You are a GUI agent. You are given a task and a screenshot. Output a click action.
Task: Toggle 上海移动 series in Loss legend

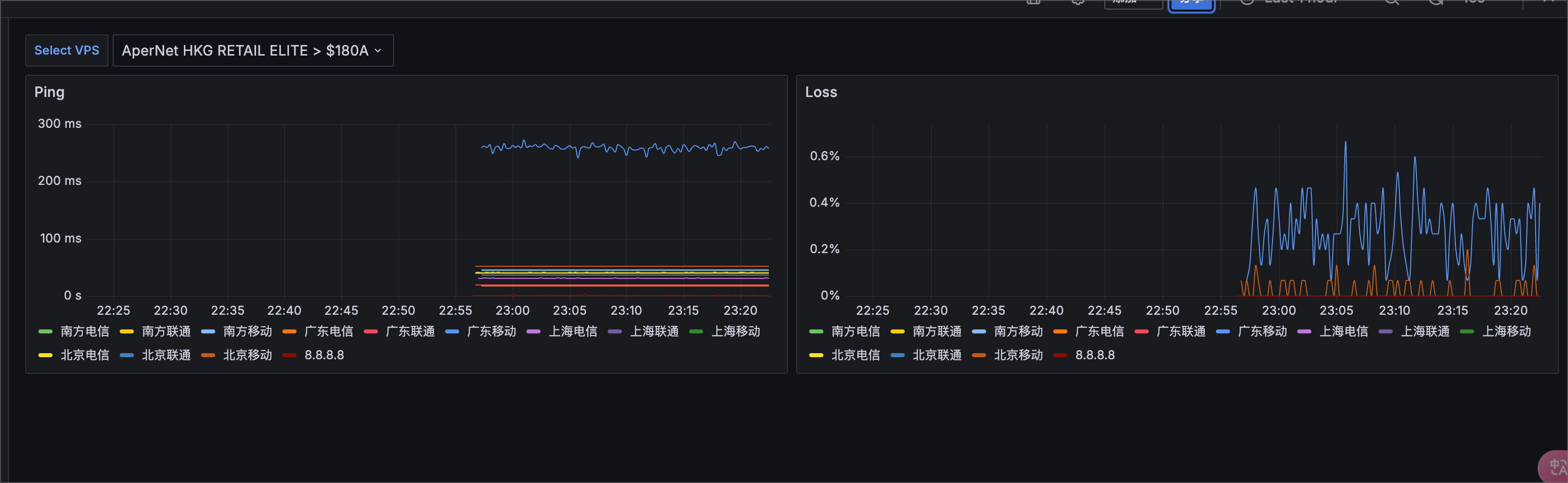coord(1506,331)
